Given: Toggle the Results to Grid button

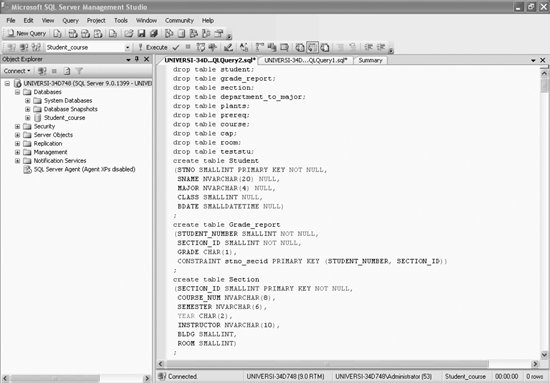Looking at the screenshot, I should click(x=312, y=47).
